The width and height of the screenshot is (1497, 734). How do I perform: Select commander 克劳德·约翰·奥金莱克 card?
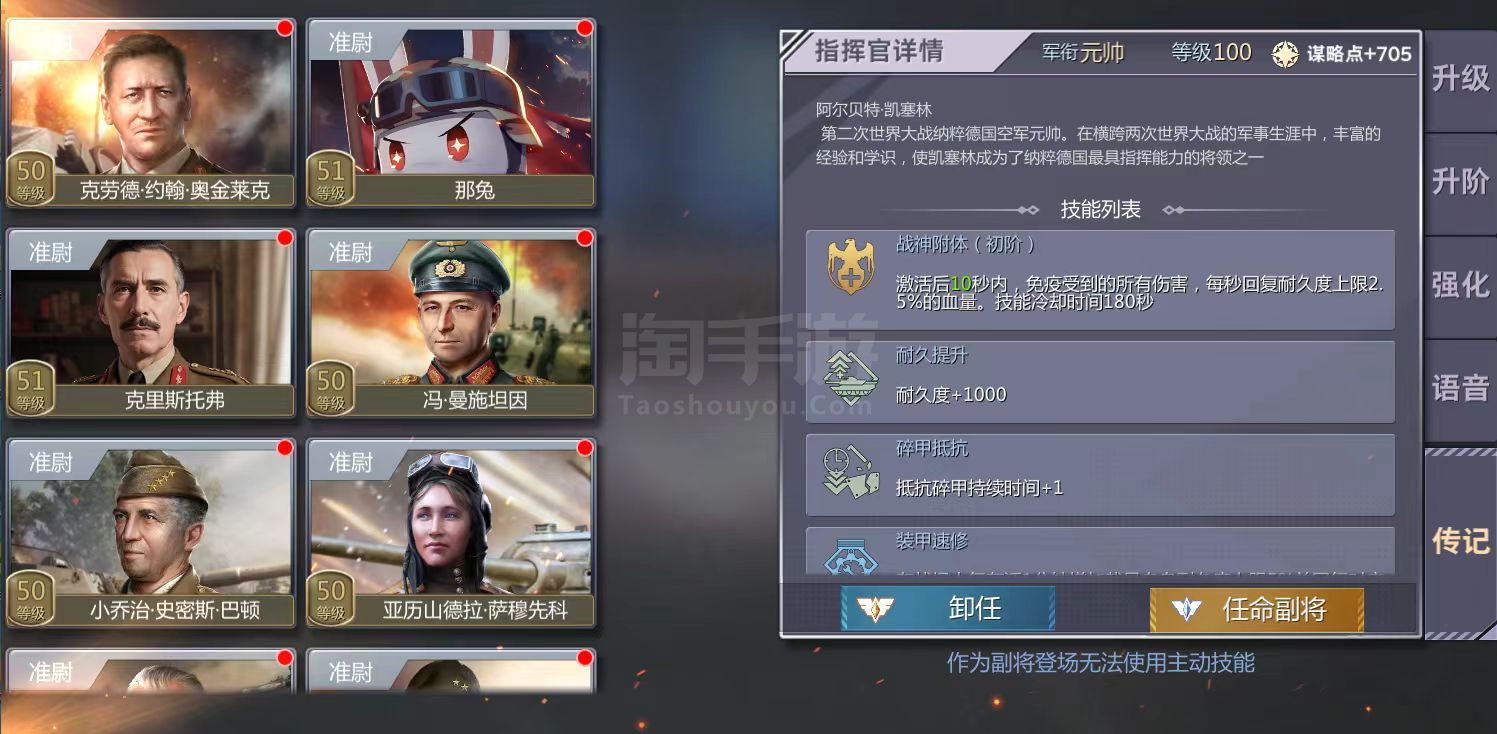pos(151,113)
